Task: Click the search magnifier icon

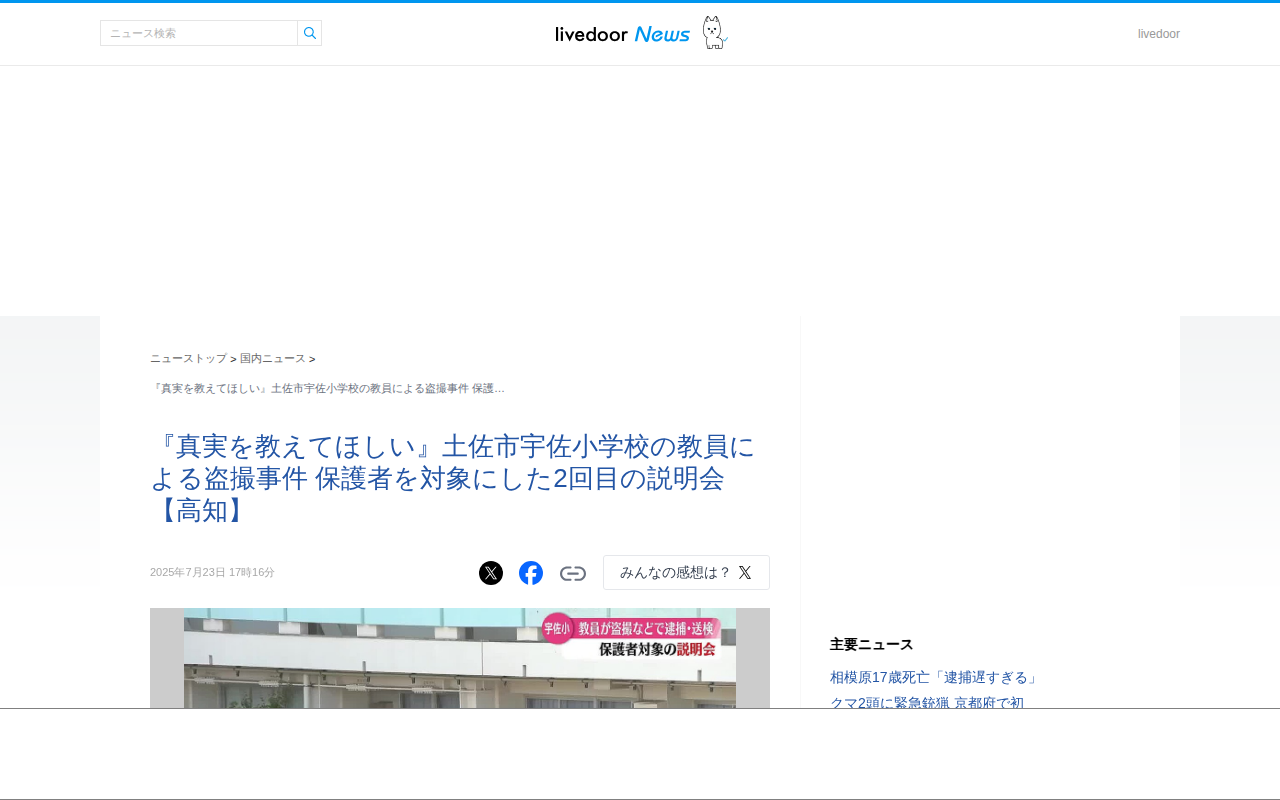Action: click(310, 33)
